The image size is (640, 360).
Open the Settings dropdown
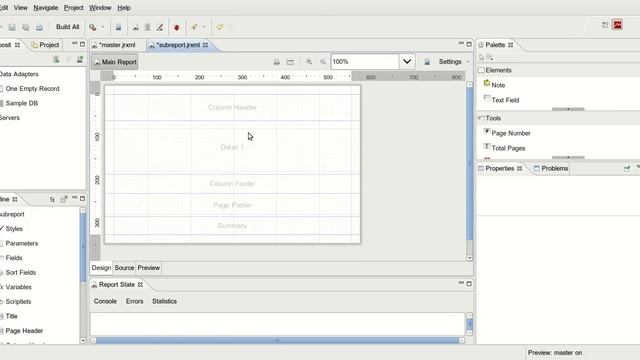[454, 62]
